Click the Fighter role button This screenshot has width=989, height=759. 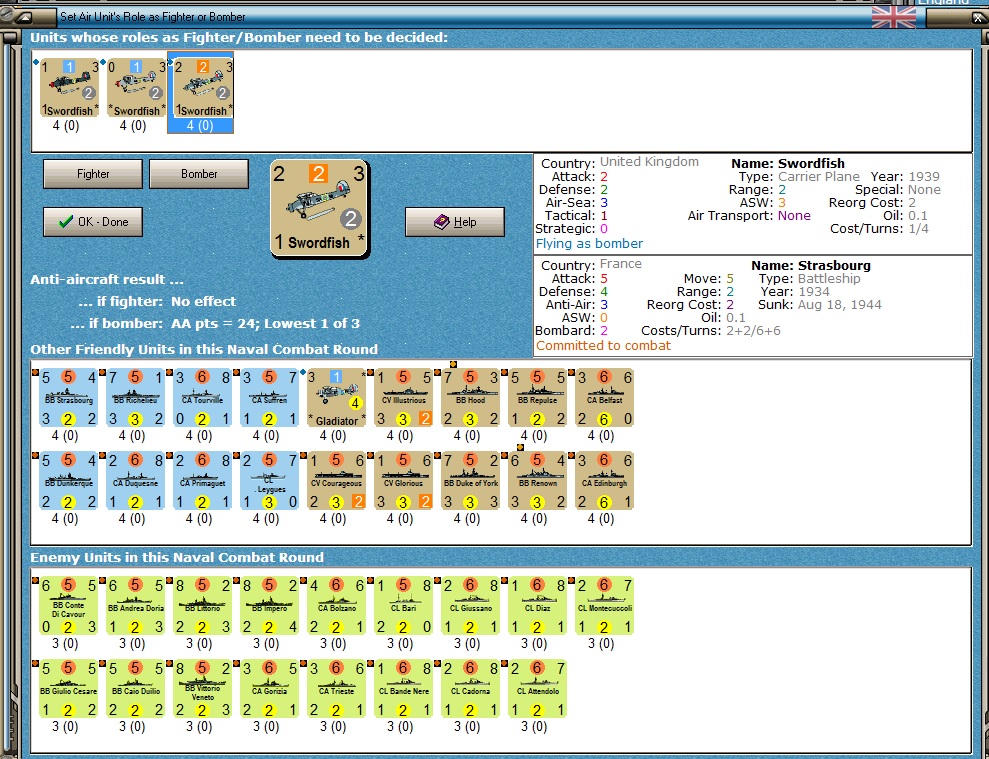pos(93,174)
